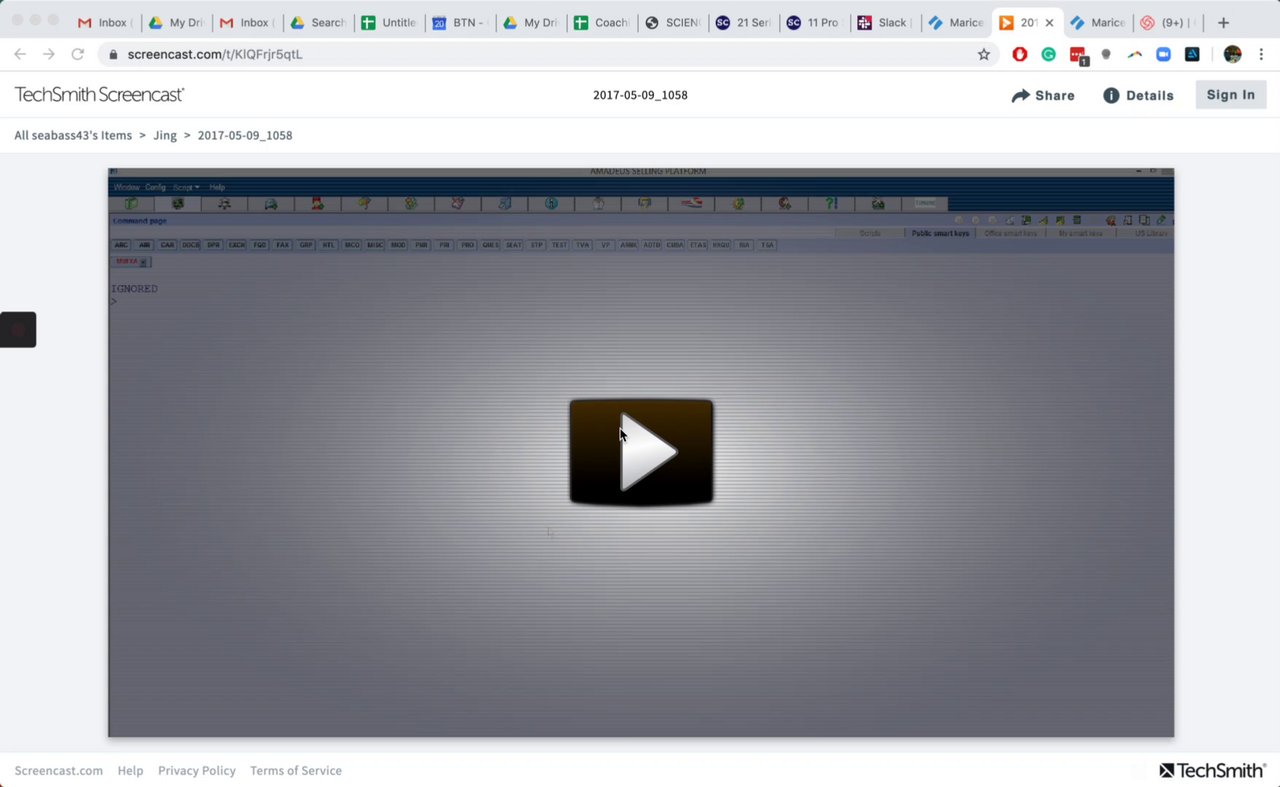
Task: Go back with browser back arrow
Action: [20, 54]
